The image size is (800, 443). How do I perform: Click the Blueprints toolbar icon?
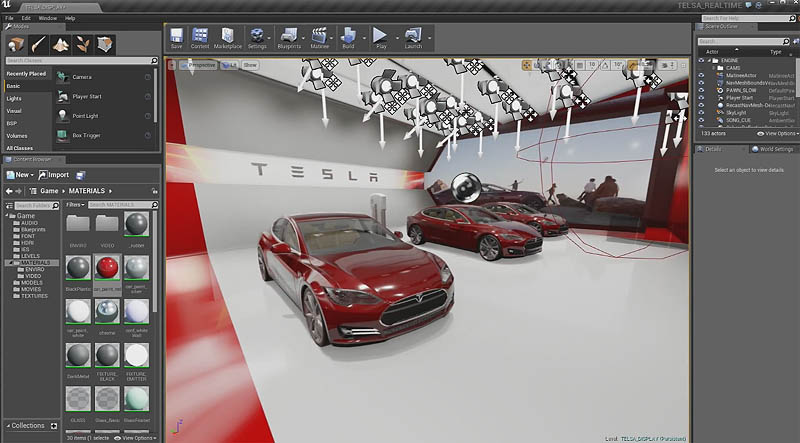coord(289,38)
